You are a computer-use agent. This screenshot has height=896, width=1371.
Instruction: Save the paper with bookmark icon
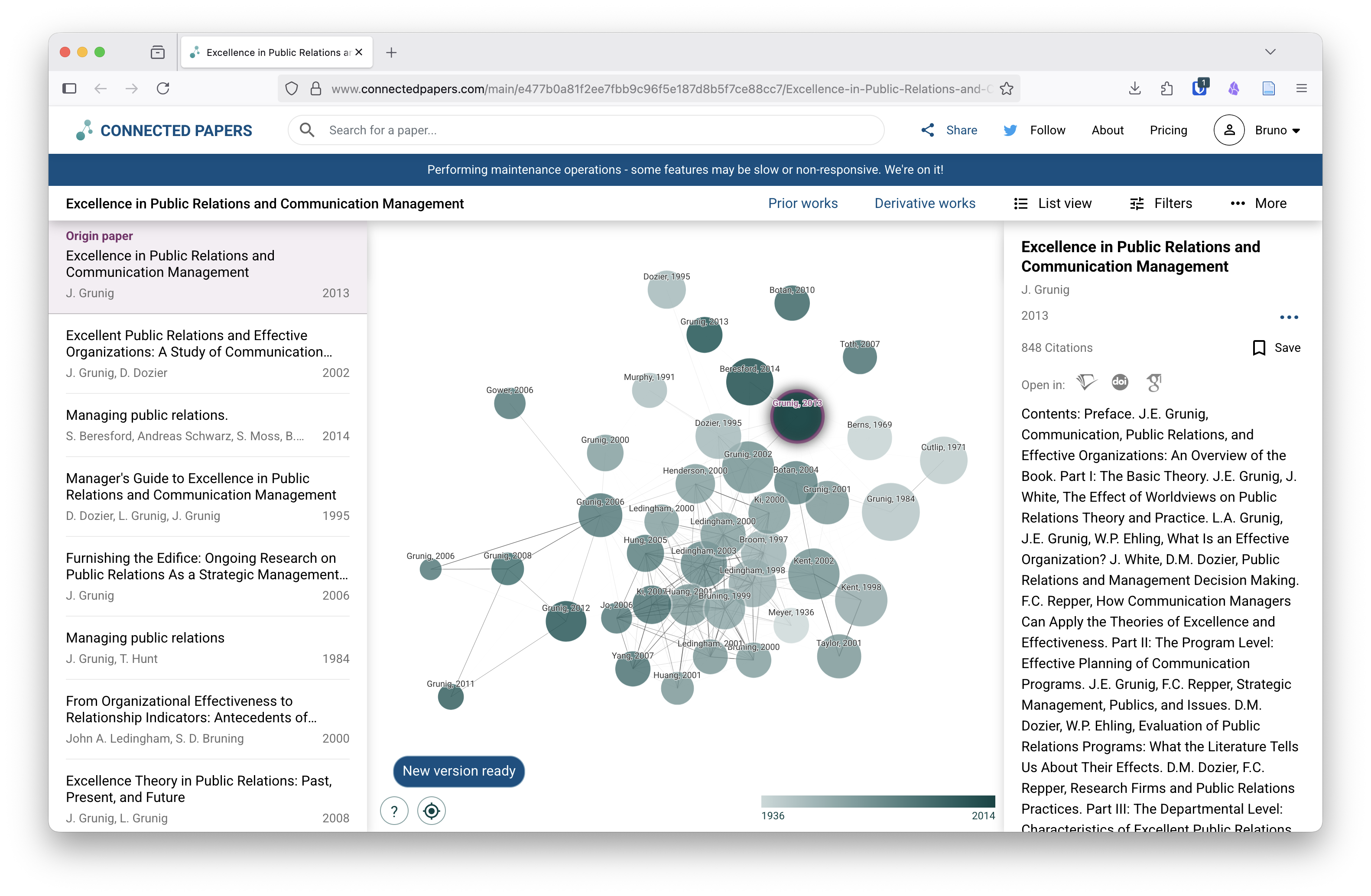pyautogui.click(x=1259, y=348)
